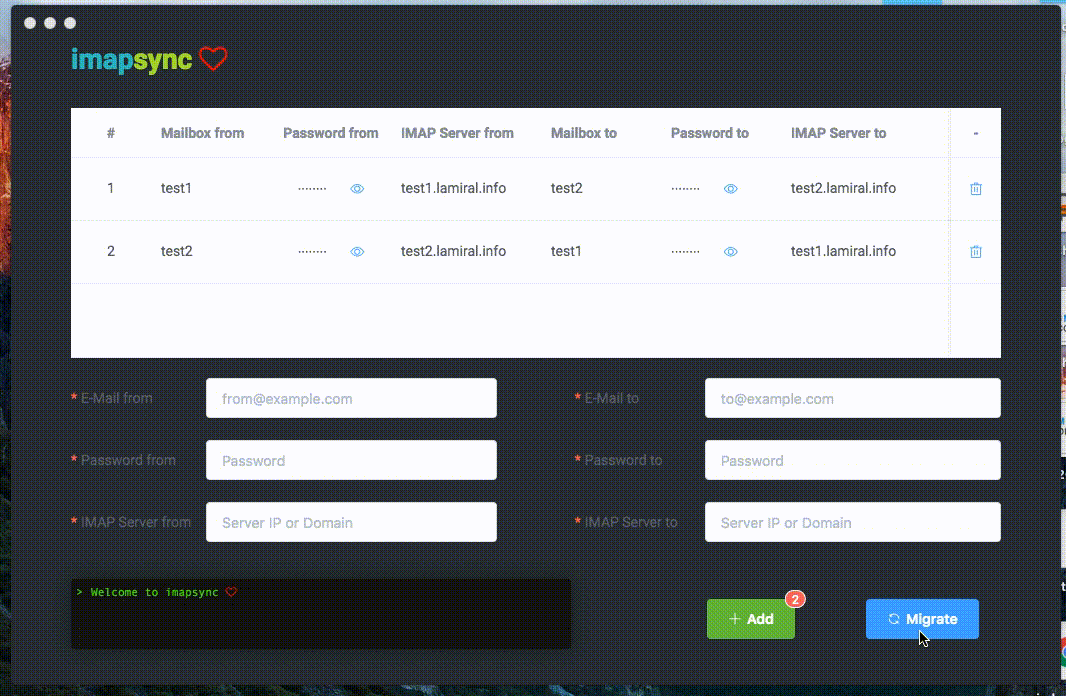Click the E-Mail from label
This screenshot has height=696, width=1066.
click(116, 398)
